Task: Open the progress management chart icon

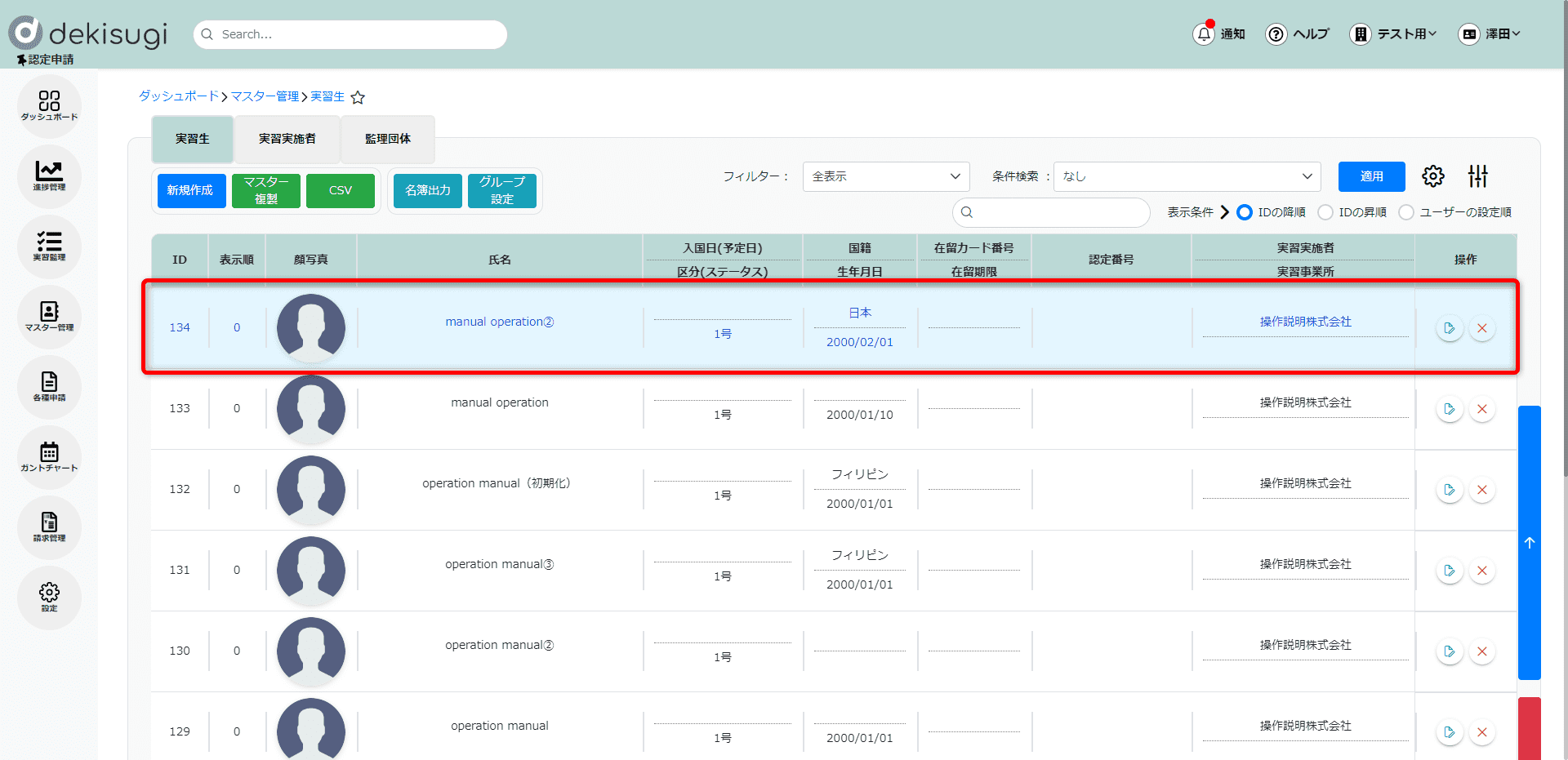Action: click(49, 176)
